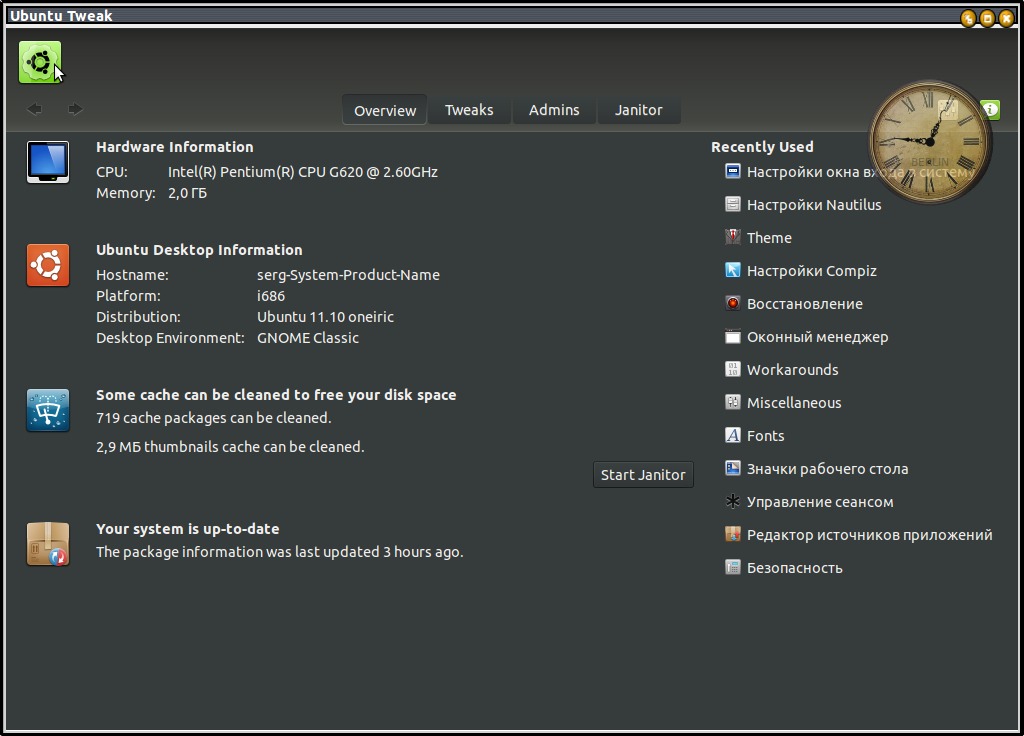Open the Admins tab

(x=554, y=110)
